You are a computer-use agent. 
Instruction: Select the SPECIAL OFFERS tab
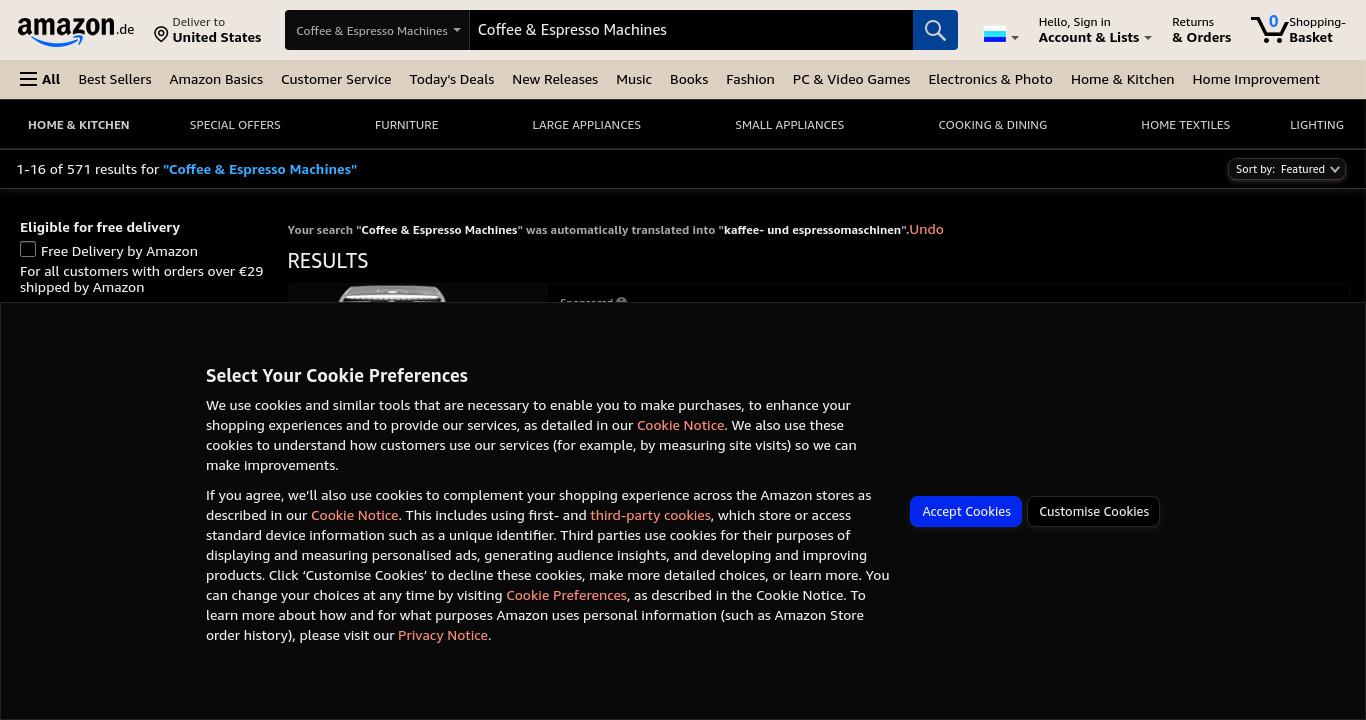click(235, 125)
